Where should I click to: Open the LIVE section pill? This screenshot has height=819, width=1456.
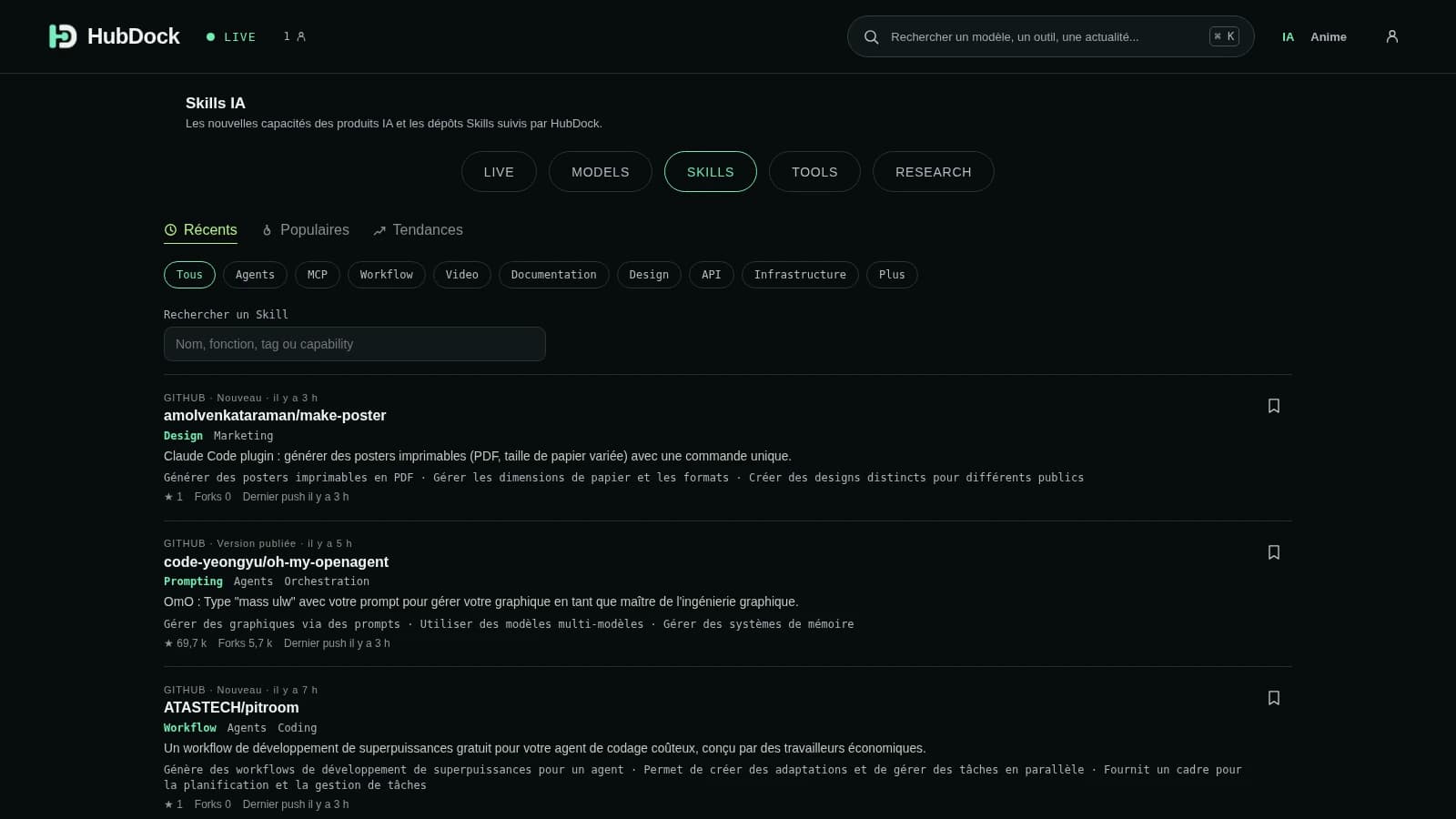point(499,172)
